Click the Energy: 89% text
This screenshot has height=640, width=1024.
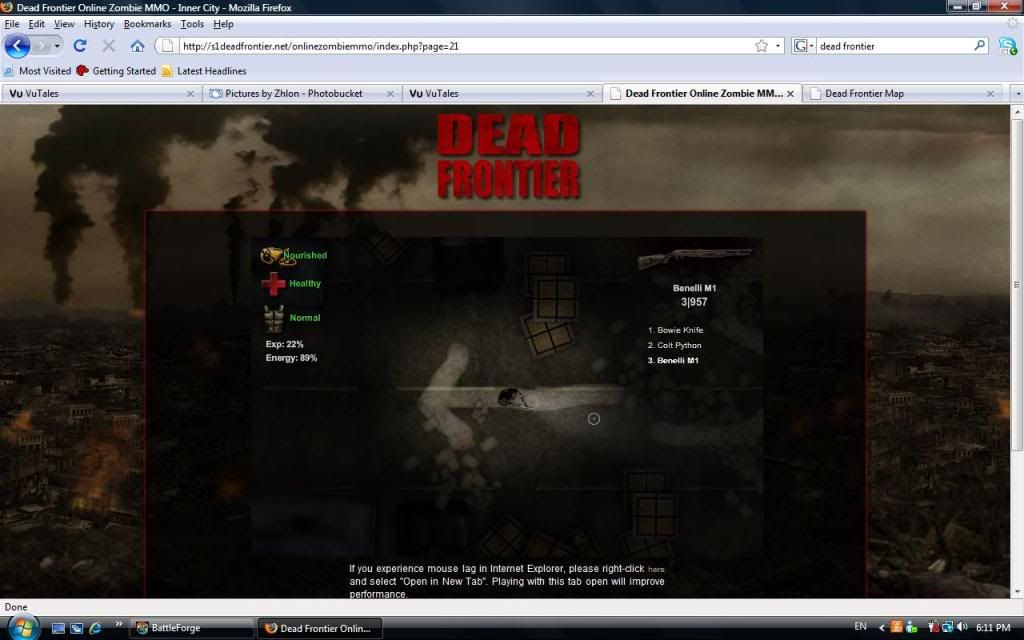tap(291, 358)
